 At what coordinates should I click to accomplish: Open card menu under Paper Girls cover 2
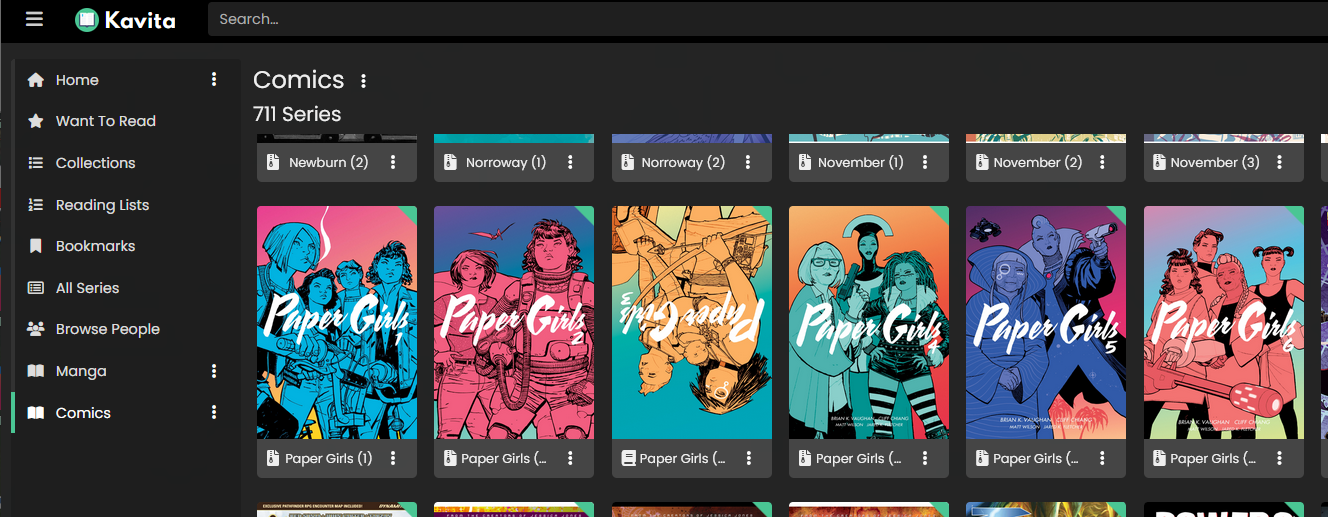(x=570, y=458)
